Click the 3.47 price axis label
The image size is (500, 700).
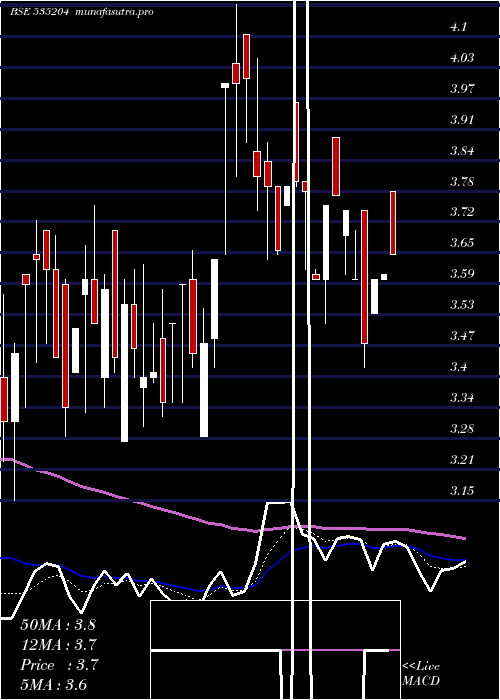click(462, 335)
